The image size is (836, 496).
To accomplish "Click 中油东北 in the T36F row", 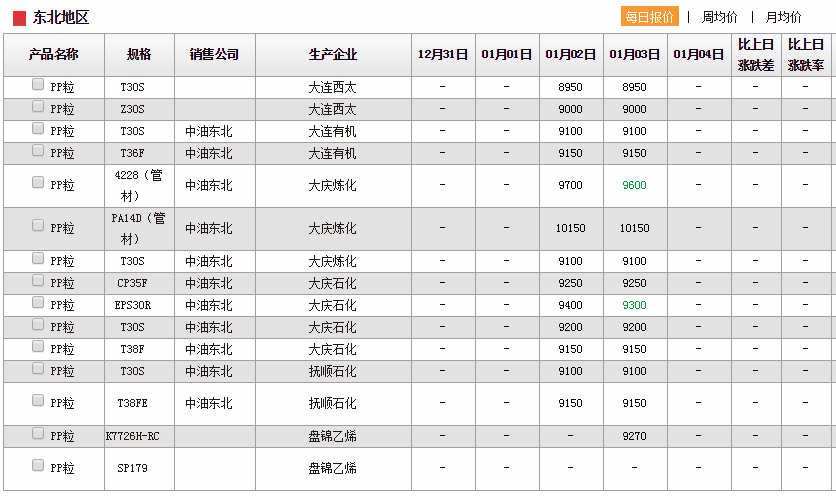I will pos(209,154).
